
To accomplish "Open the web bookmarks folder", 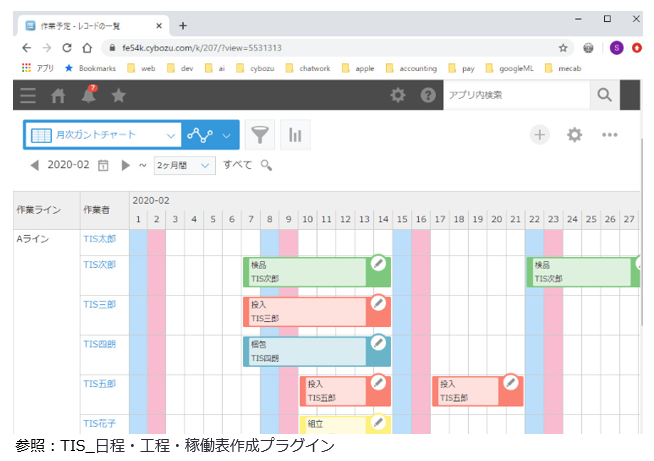I will (x=142, y=68).
